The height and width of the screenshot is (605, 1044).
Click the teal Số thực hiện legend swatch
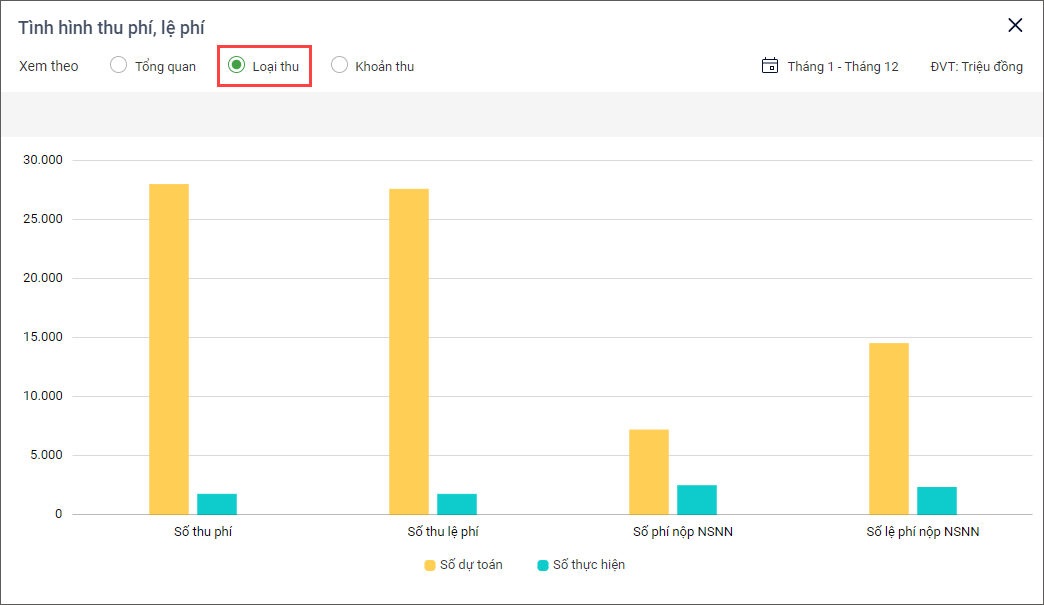pos(543,565)
